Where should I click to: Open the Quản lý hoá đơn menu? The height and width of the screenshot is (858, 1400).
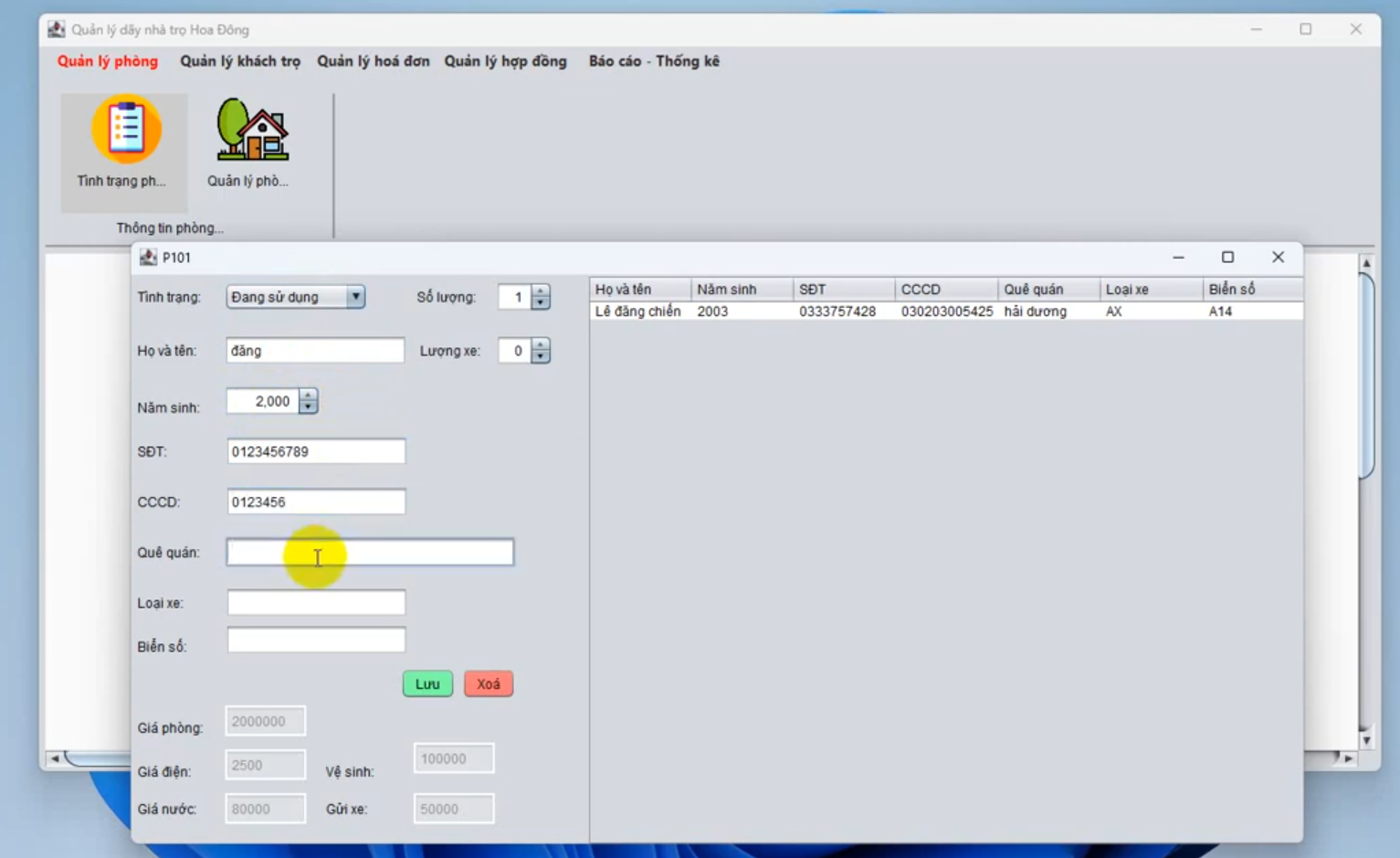(373, 61)
